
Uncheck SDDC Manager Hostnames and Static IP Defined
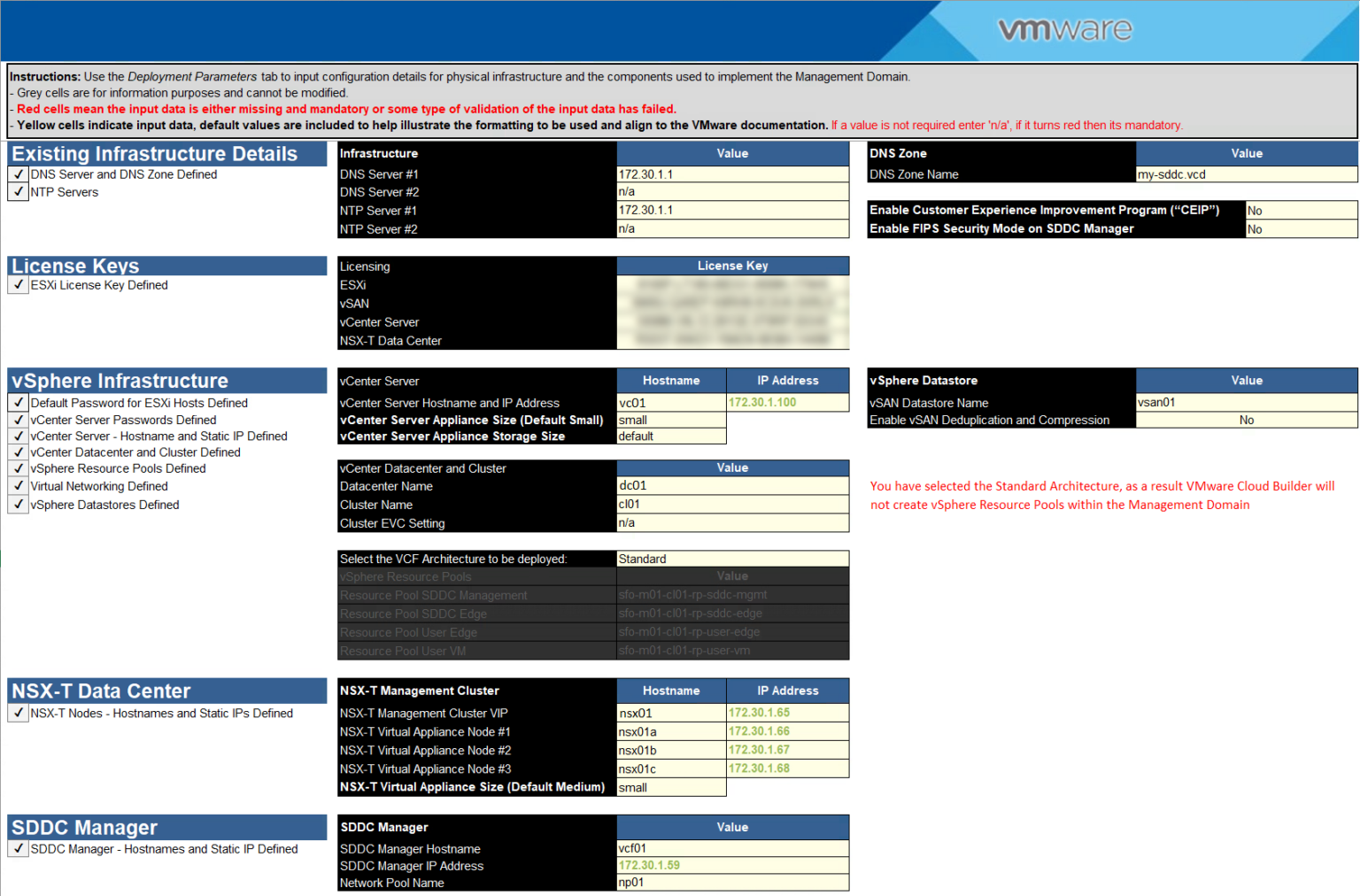(17, 848)
